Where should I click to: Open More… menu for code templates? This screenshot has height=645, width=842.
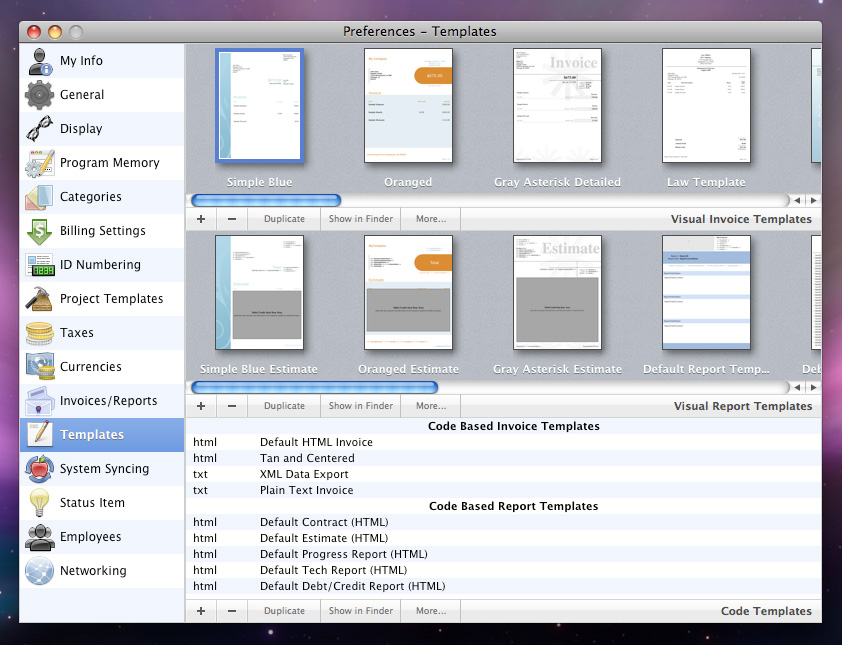pos(431,611)
